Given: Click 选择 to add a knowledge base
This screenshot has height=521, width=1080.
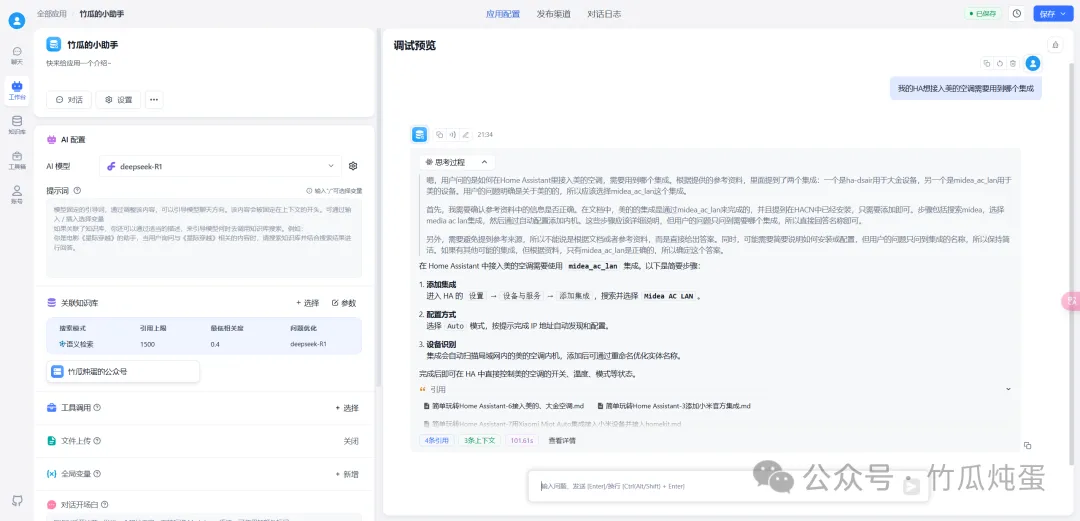Looking at the screenshot, I should (308, 303).
